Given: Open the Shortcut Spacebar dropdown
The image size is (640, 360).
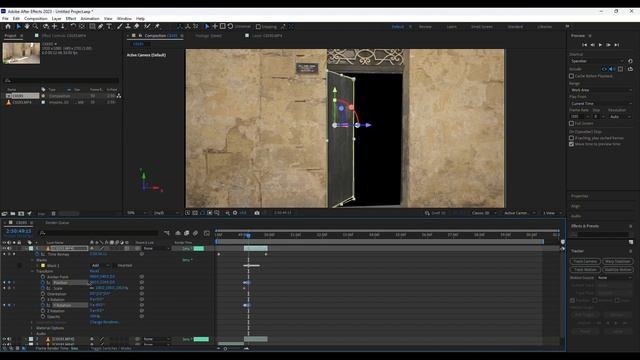Looking at the screenshot, I should coord(597,61).
